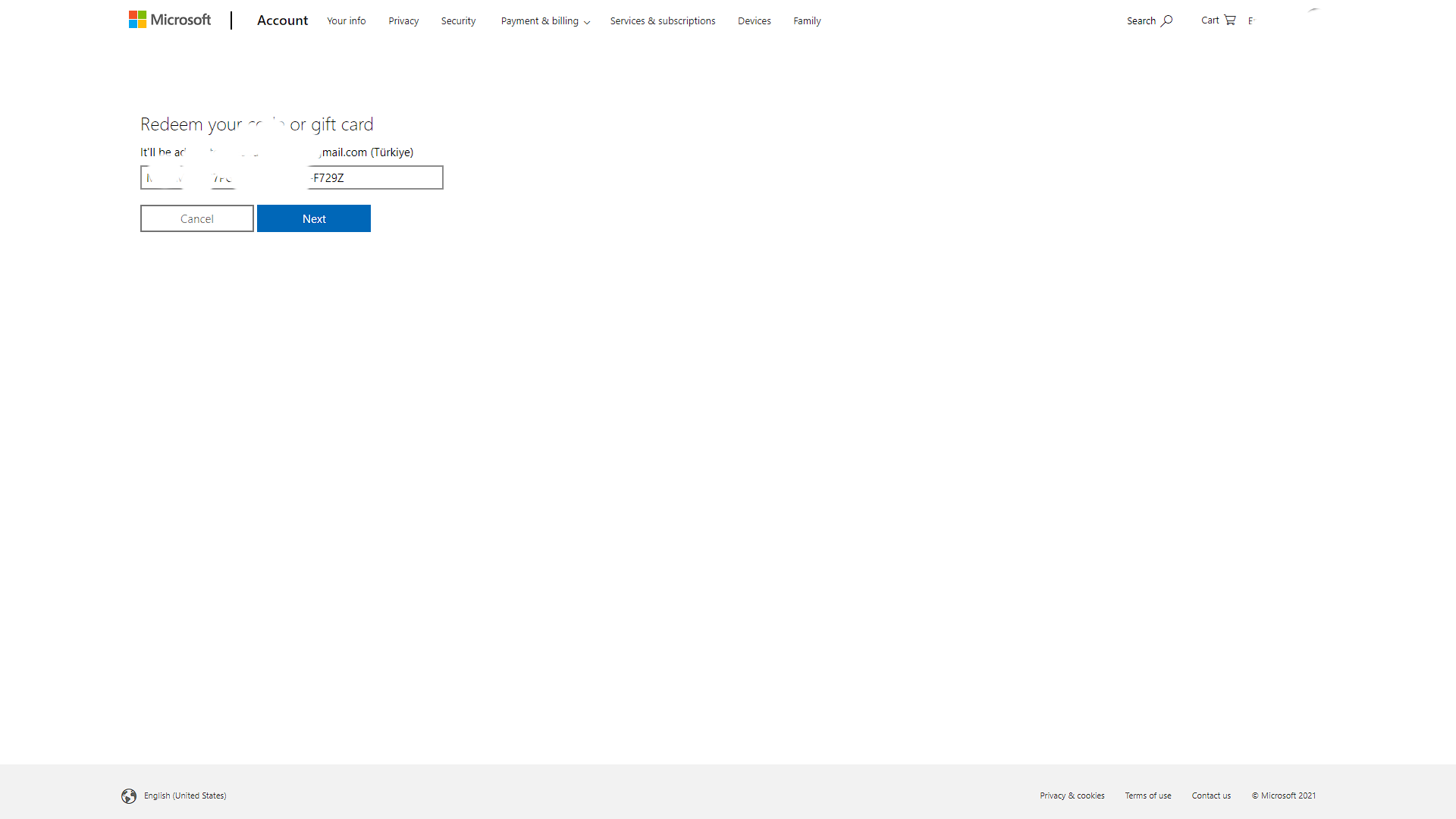This screenshot has height=819, width=1456.
Task: Open the Privacy menu item
Action: coord(403,21)
